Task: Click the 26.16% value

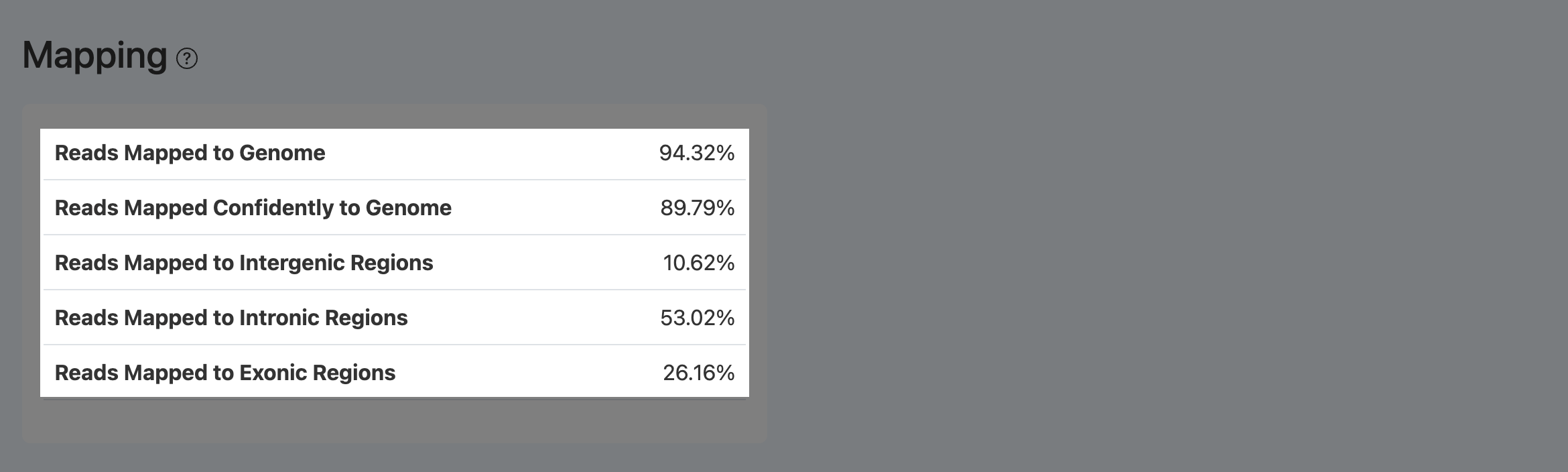Action: [698, 373]
